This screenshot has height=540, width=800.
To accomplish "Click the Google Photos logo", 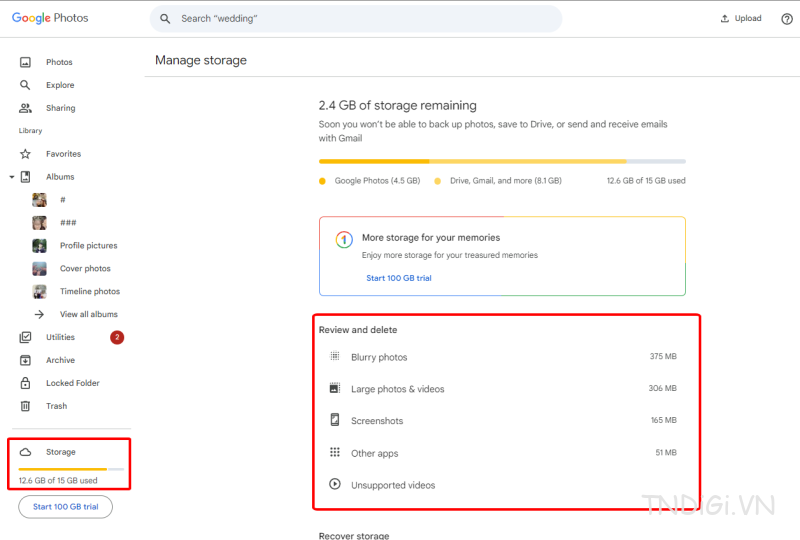I will point(50,18).
